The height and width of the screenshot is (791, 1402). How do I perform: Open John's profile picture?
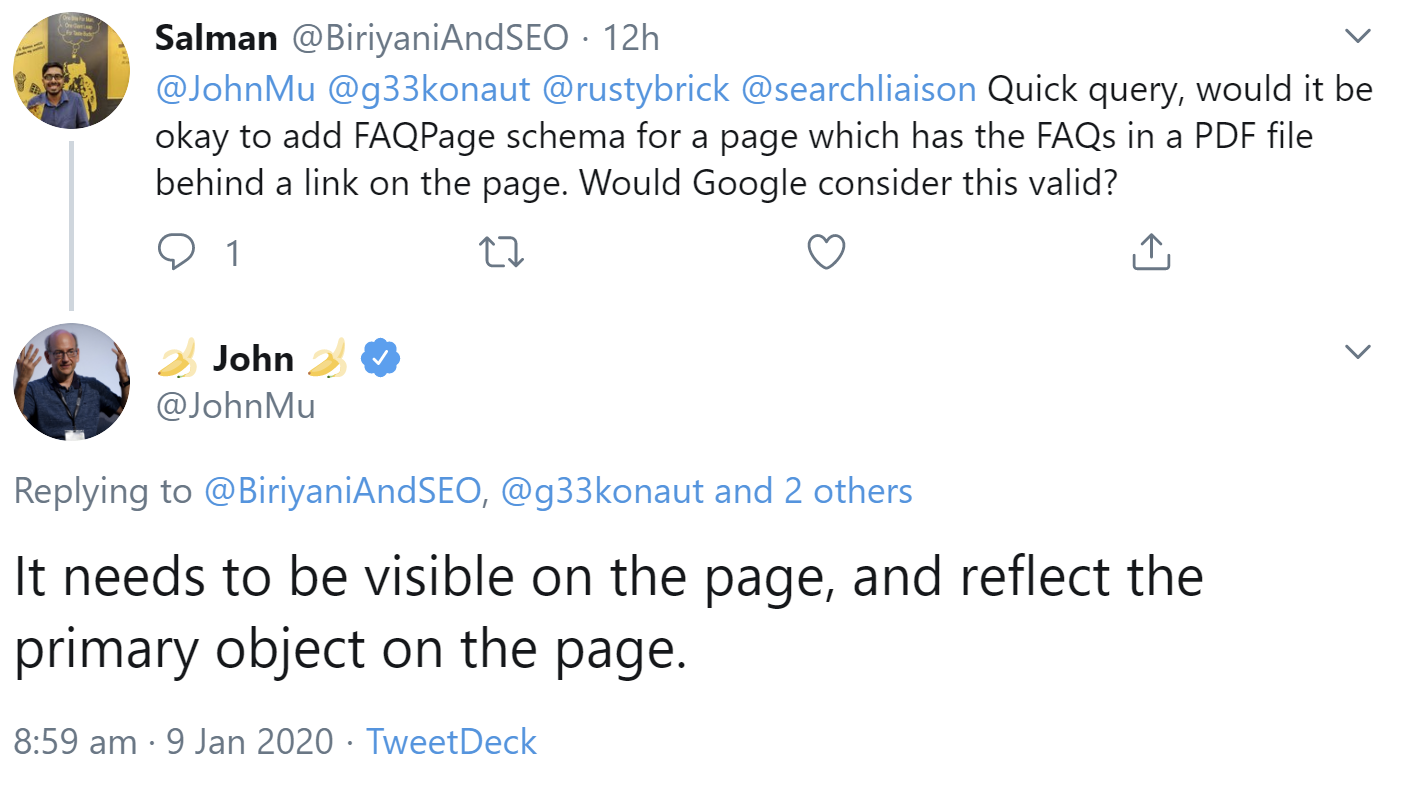[x=71, y=382]
